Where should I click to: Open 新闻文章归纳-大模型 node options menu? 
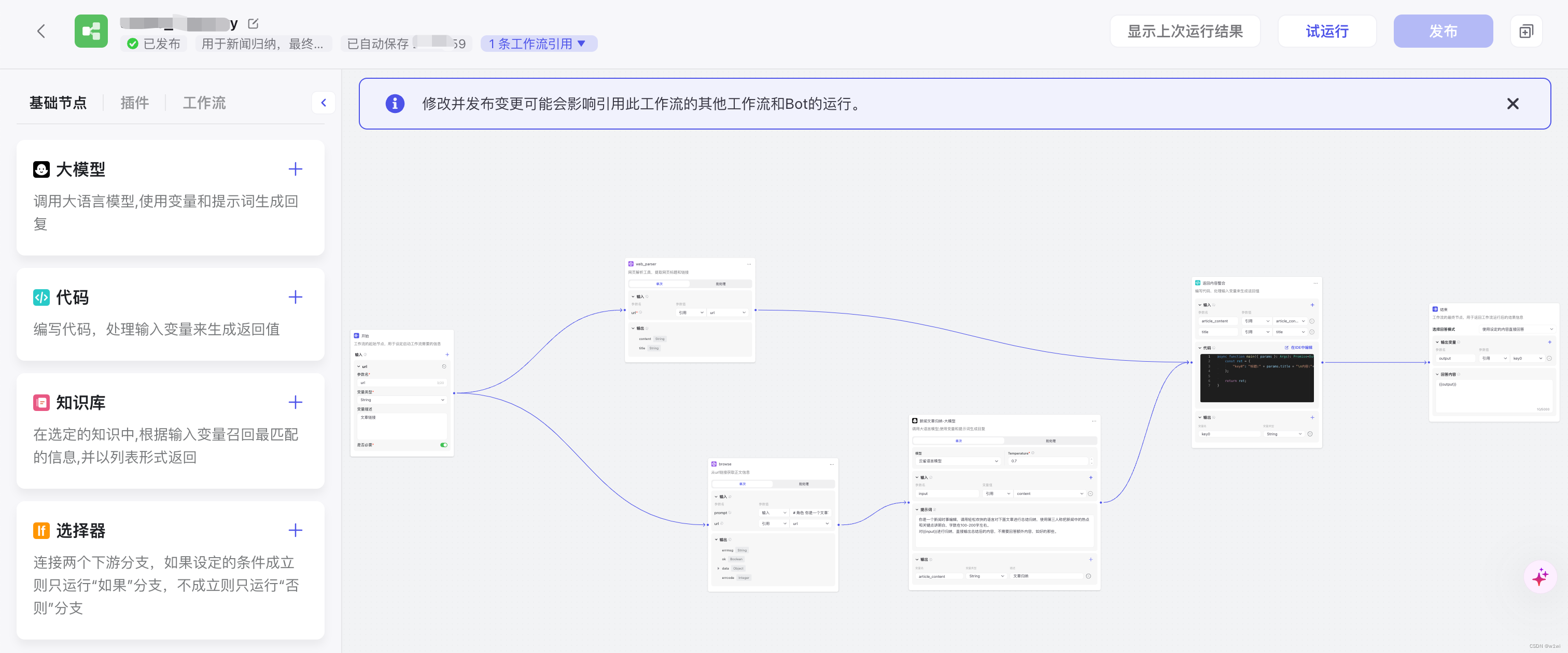click(1094, 421)
